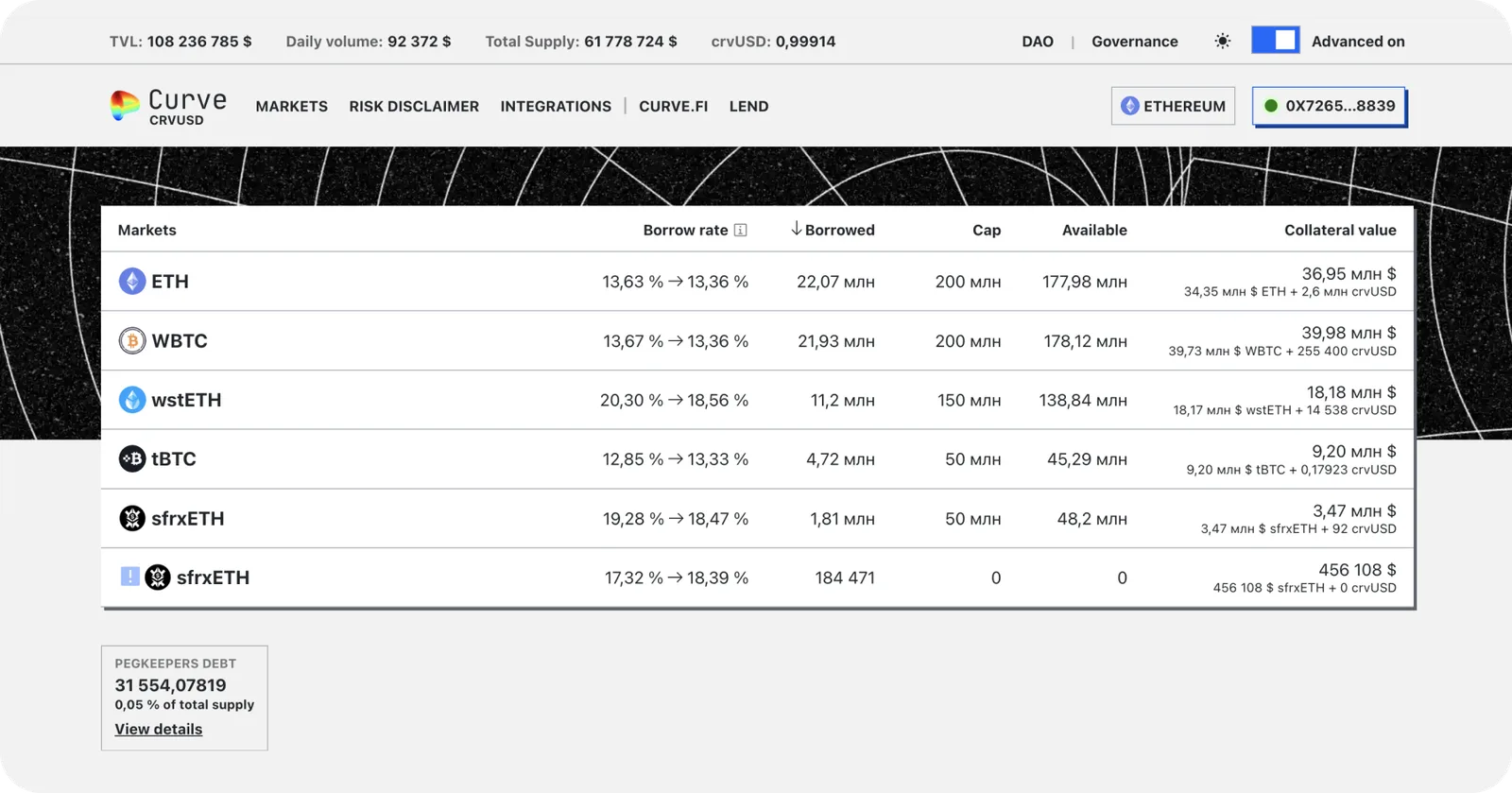Click the 184 471 borrowed value

point(845,578)
